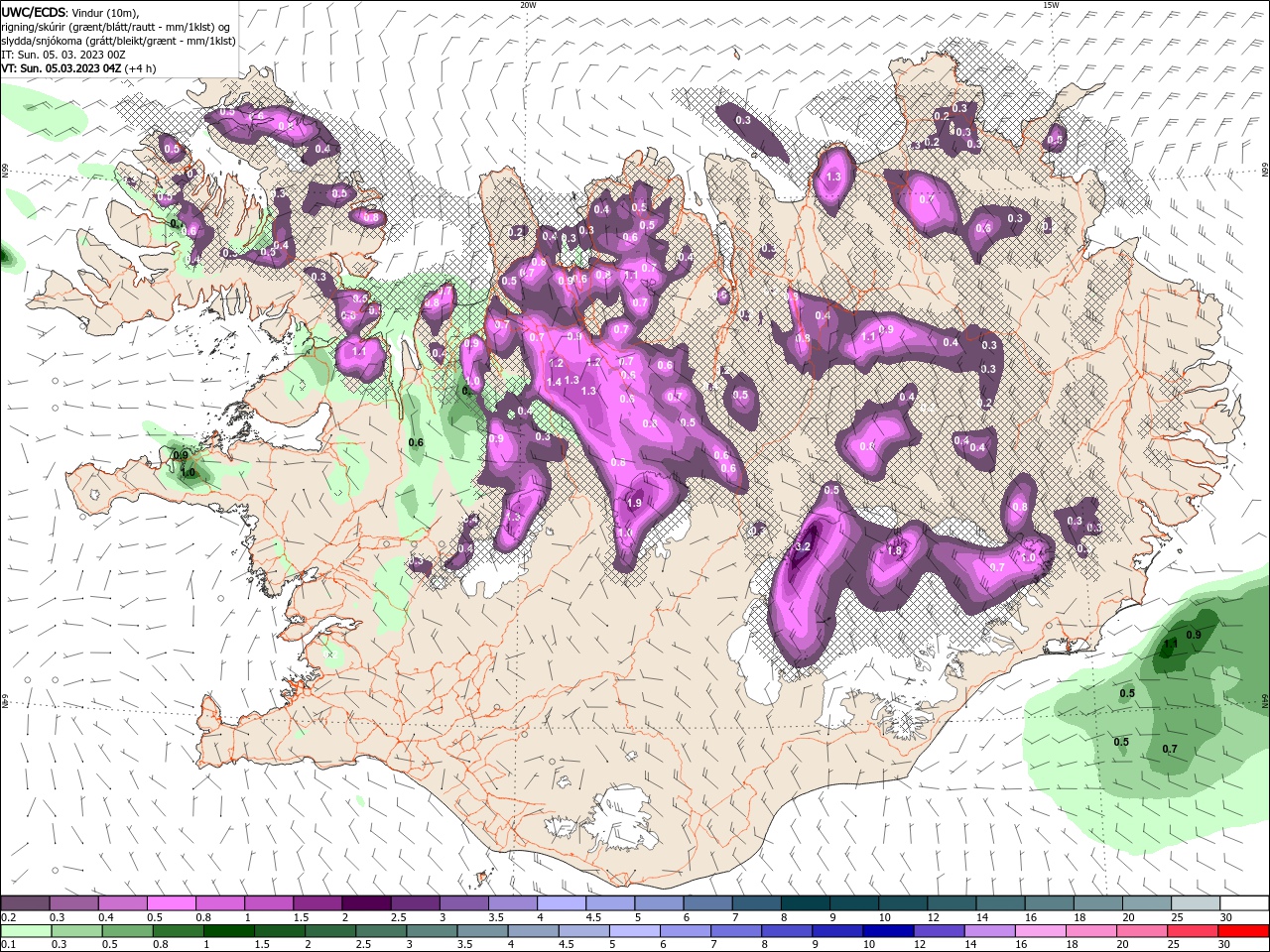Click the 1.9 snowfall value on the map
The width and height of the screenshot is (1270, 952).
(635, 503)
